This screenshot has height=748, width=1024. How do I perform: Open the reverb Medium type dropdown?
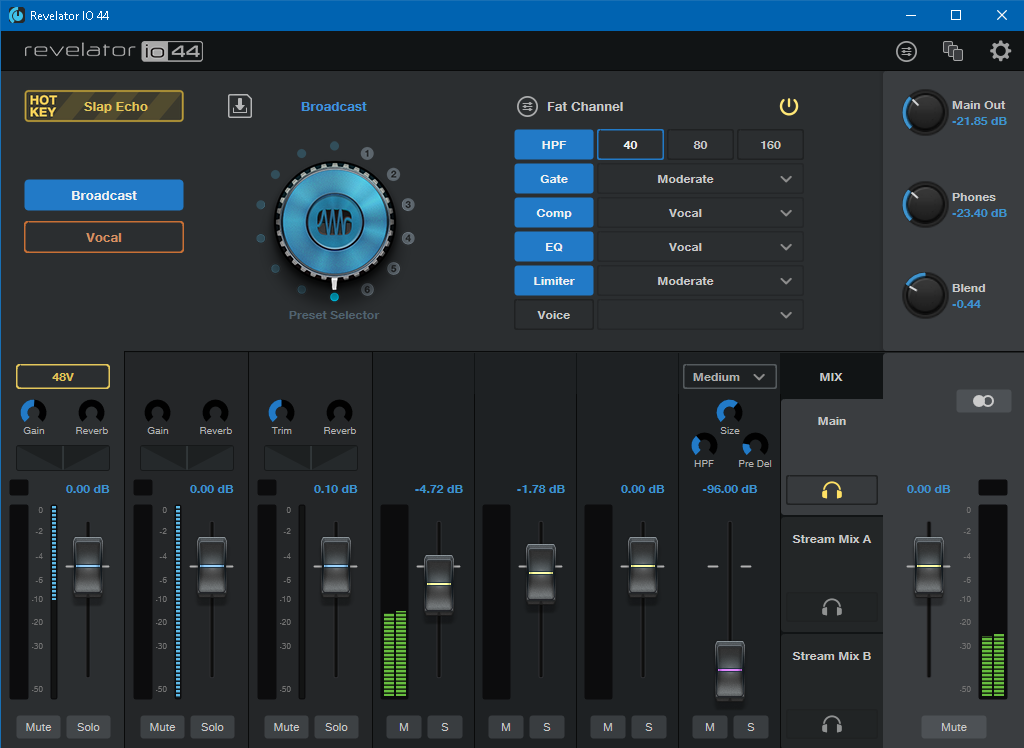point(729,376)
